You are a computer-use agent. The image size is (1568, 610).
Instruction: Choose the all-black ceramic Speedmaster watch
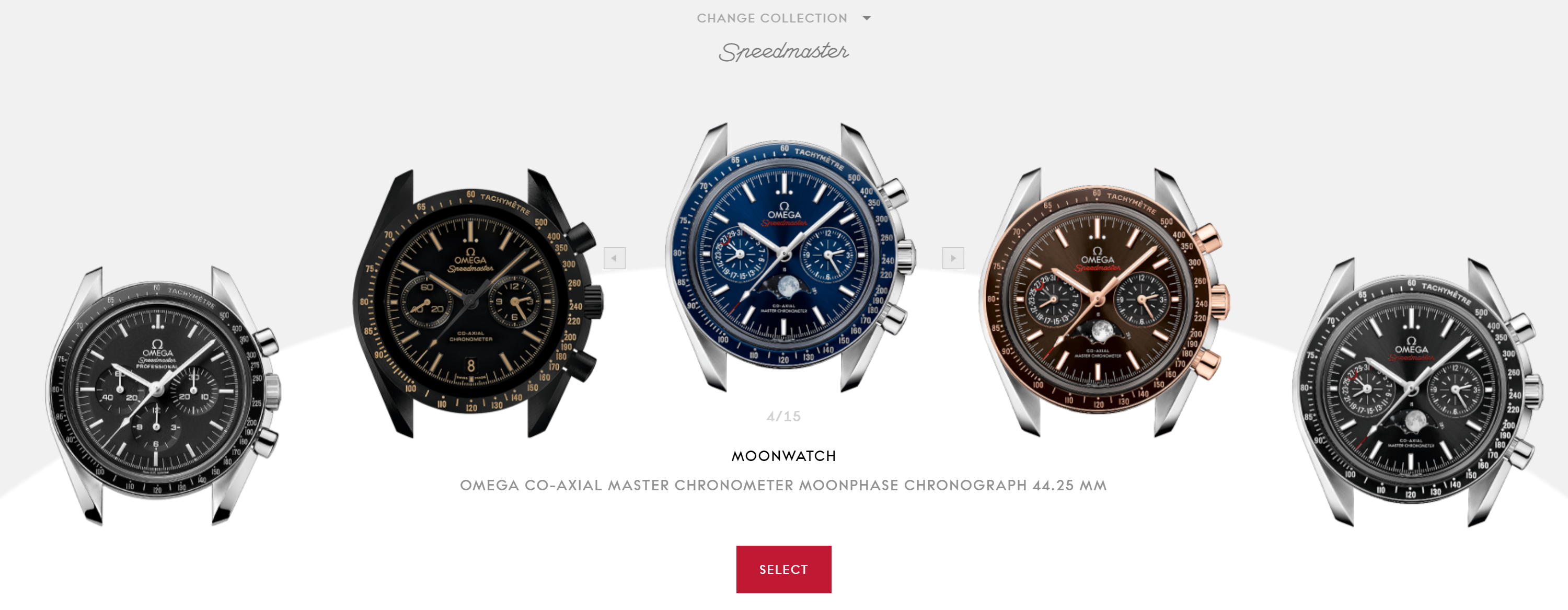coord(478,303)
